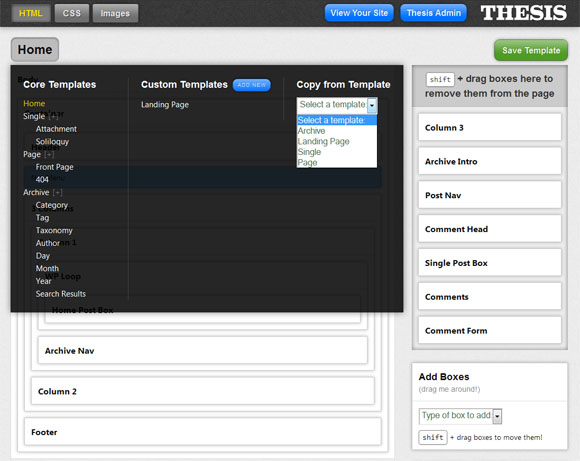Expand the Archive [+] toggle
The width and height of the screenshot is (580, 461).
58,192
